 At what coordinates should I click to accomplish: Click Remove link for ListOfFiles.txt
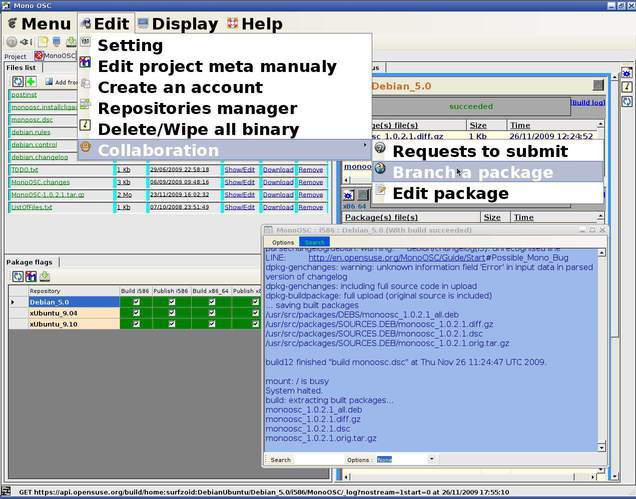(x=311, y=207)
